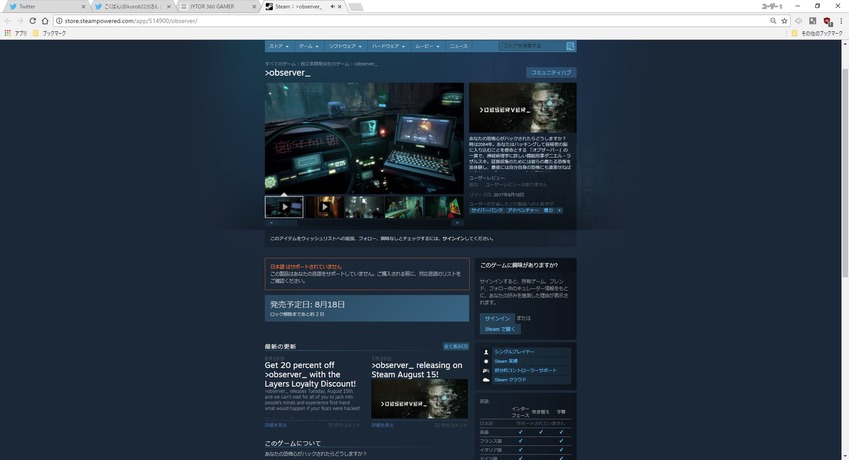The width and height of the screenshot is (849, 460).
Task: Click the thumbnail strip horizontal scrollbar handle
Action: click(x=287, y=222)
